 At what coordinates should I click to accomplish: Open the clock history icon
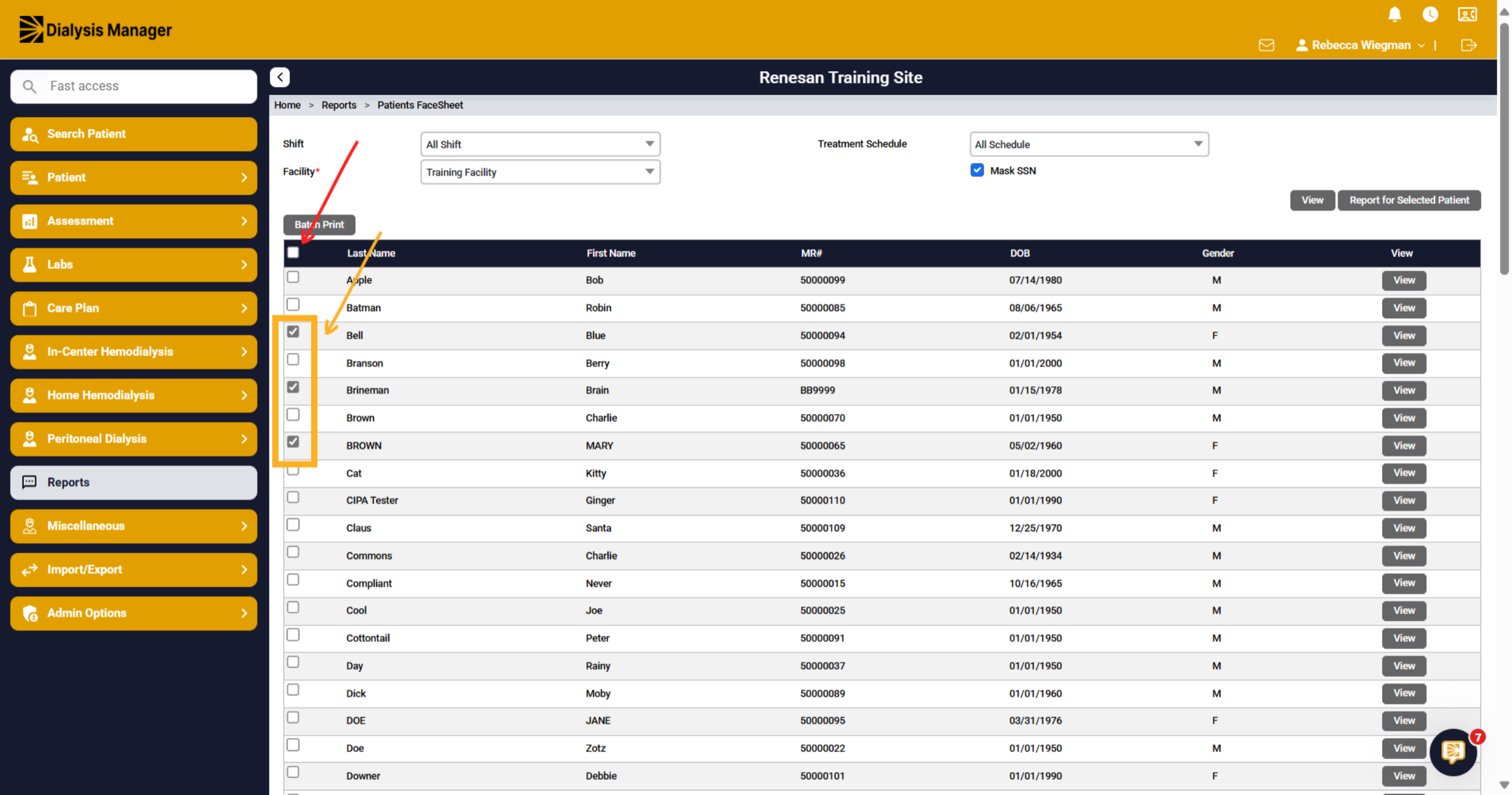pos(1430,14)
